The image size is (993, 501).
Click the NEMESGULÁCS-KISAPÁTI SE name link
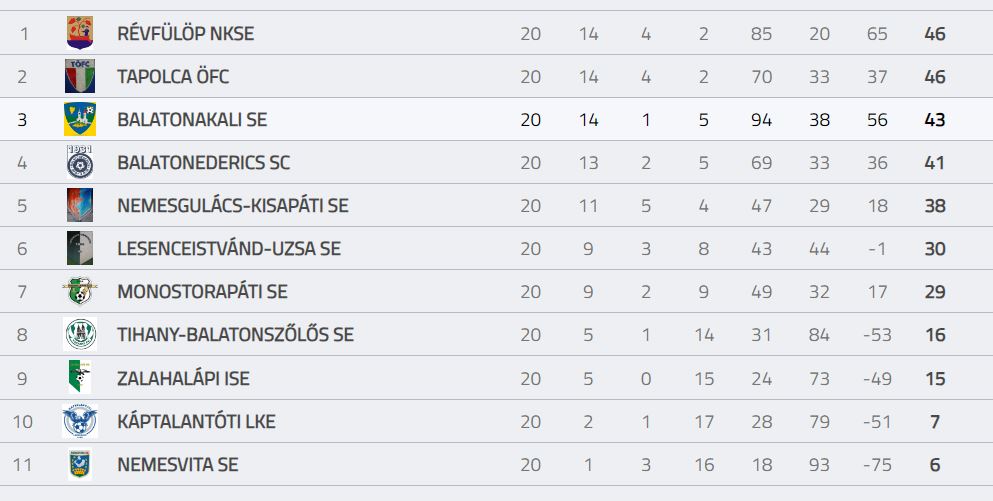[x=232, y=206]
